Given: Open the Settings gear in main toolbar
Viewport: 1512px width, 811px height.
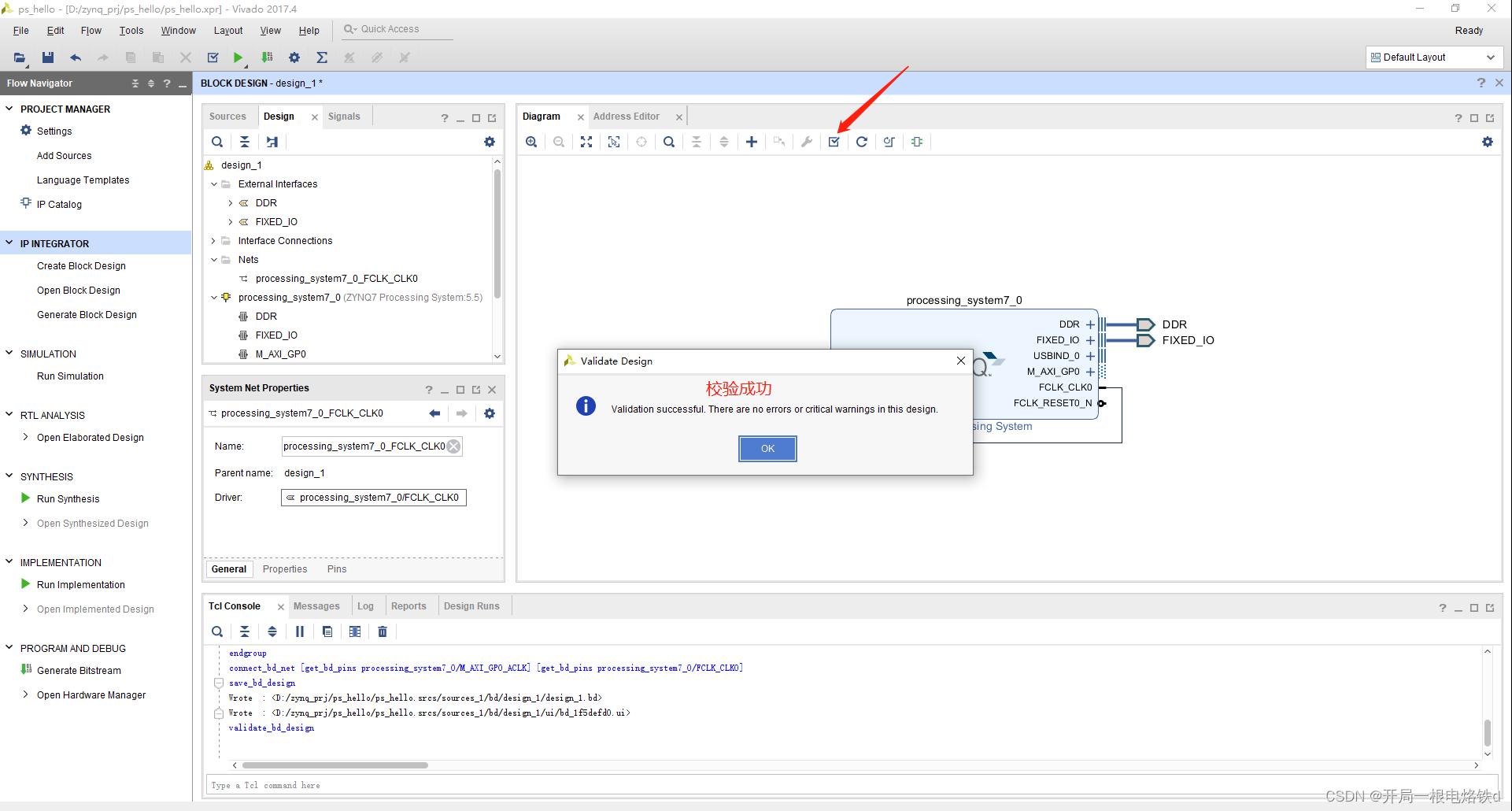Looking at the screenshot, I should pyautogui.click(x=294, y=57).
